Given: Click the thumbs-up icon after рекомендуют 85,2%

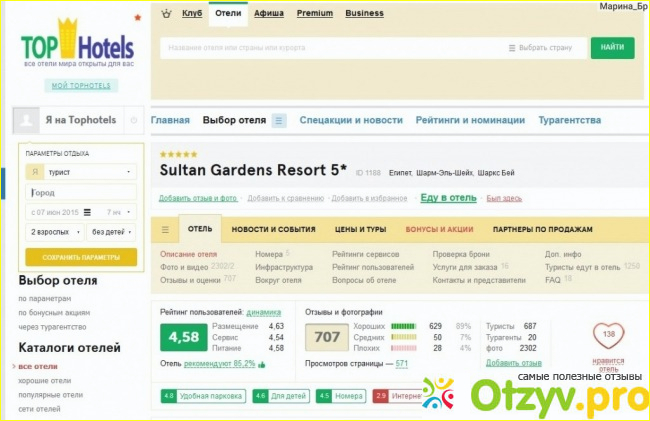Looking at the screenshot, I should click(262, 365).
